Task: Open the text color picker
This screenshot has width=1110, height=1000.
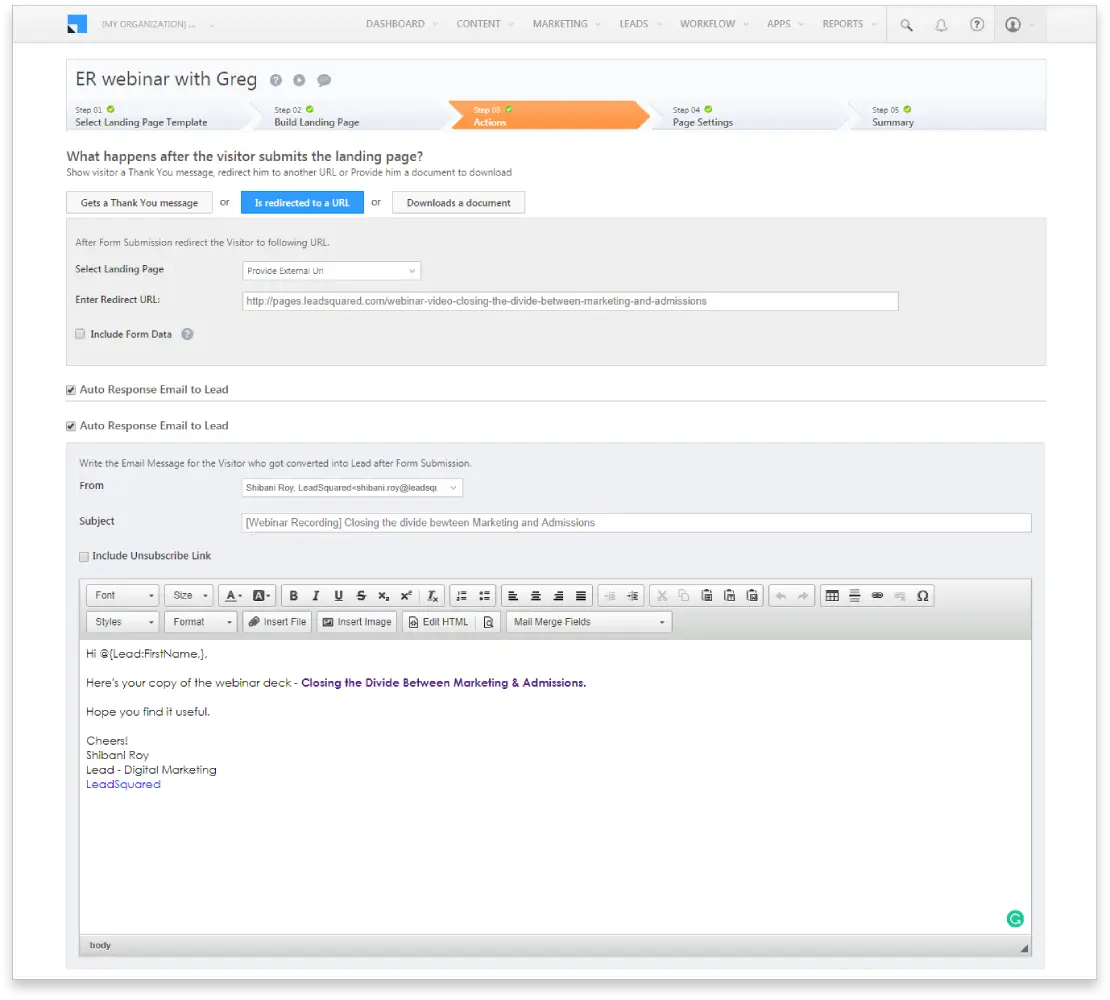Action: coord(234,596)
